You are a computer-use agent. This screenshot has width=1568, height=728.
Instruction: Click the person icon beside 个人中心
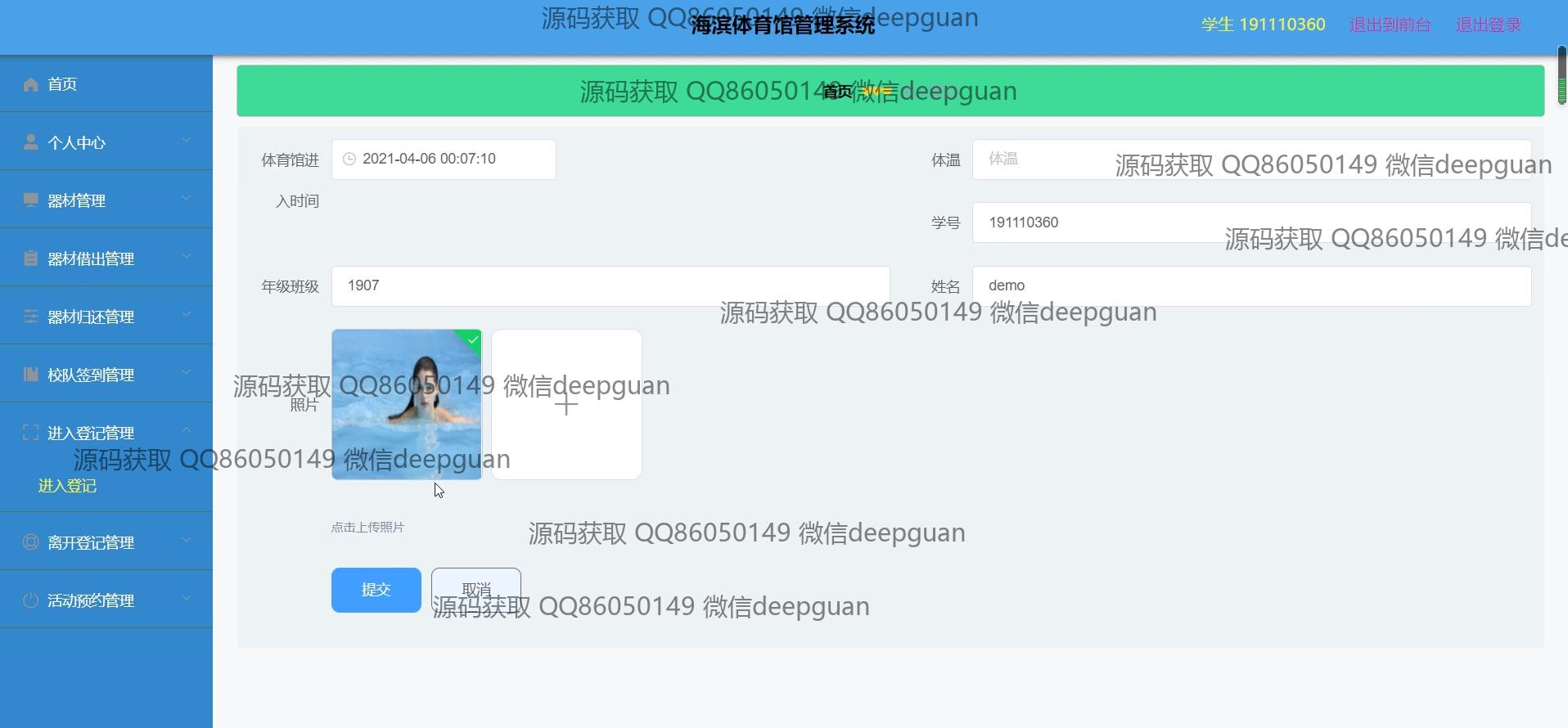tap(31, 142)
